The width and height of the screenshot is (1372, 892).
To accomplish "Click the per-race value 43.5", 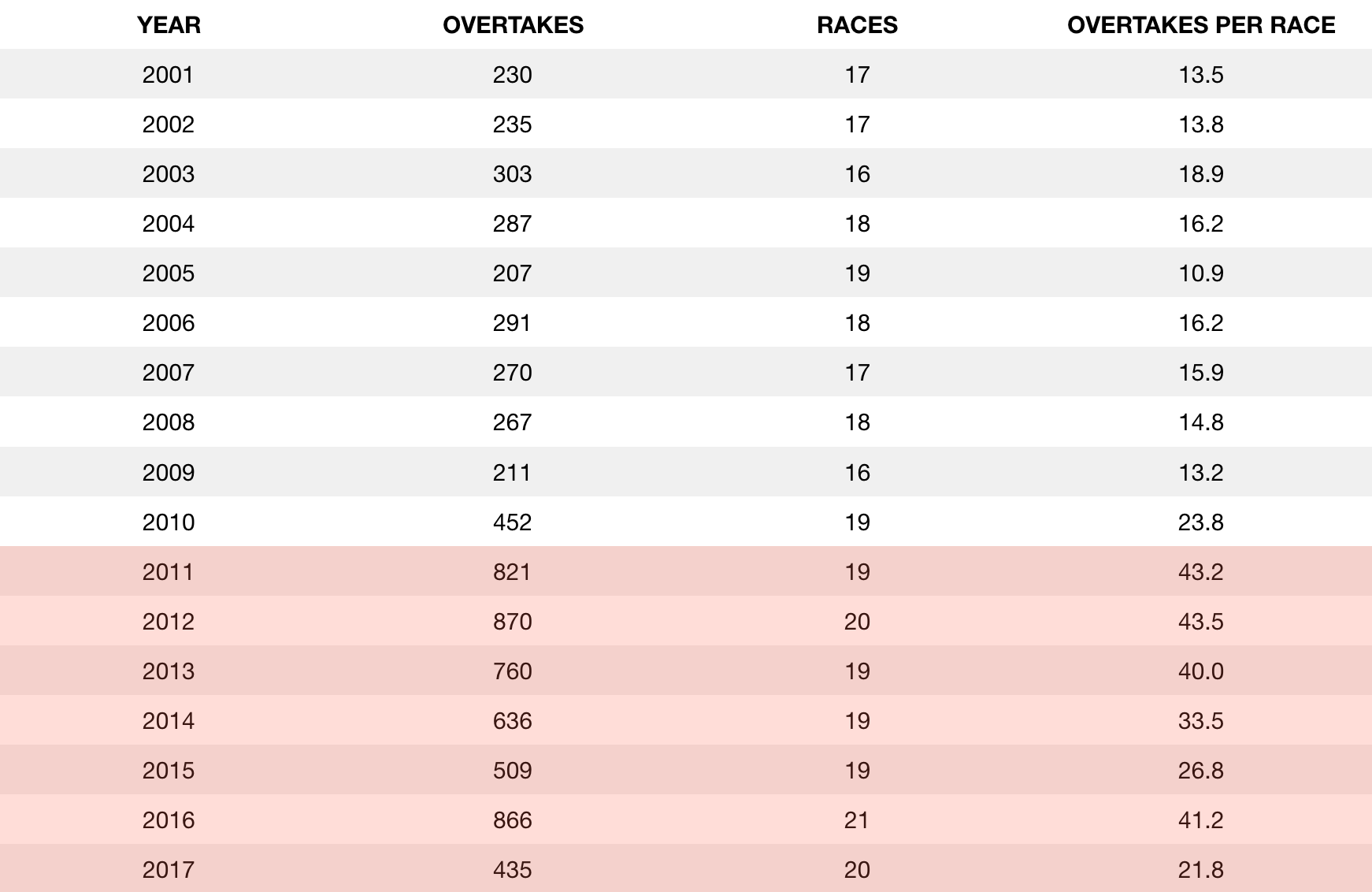I will tap(1200, 622).
